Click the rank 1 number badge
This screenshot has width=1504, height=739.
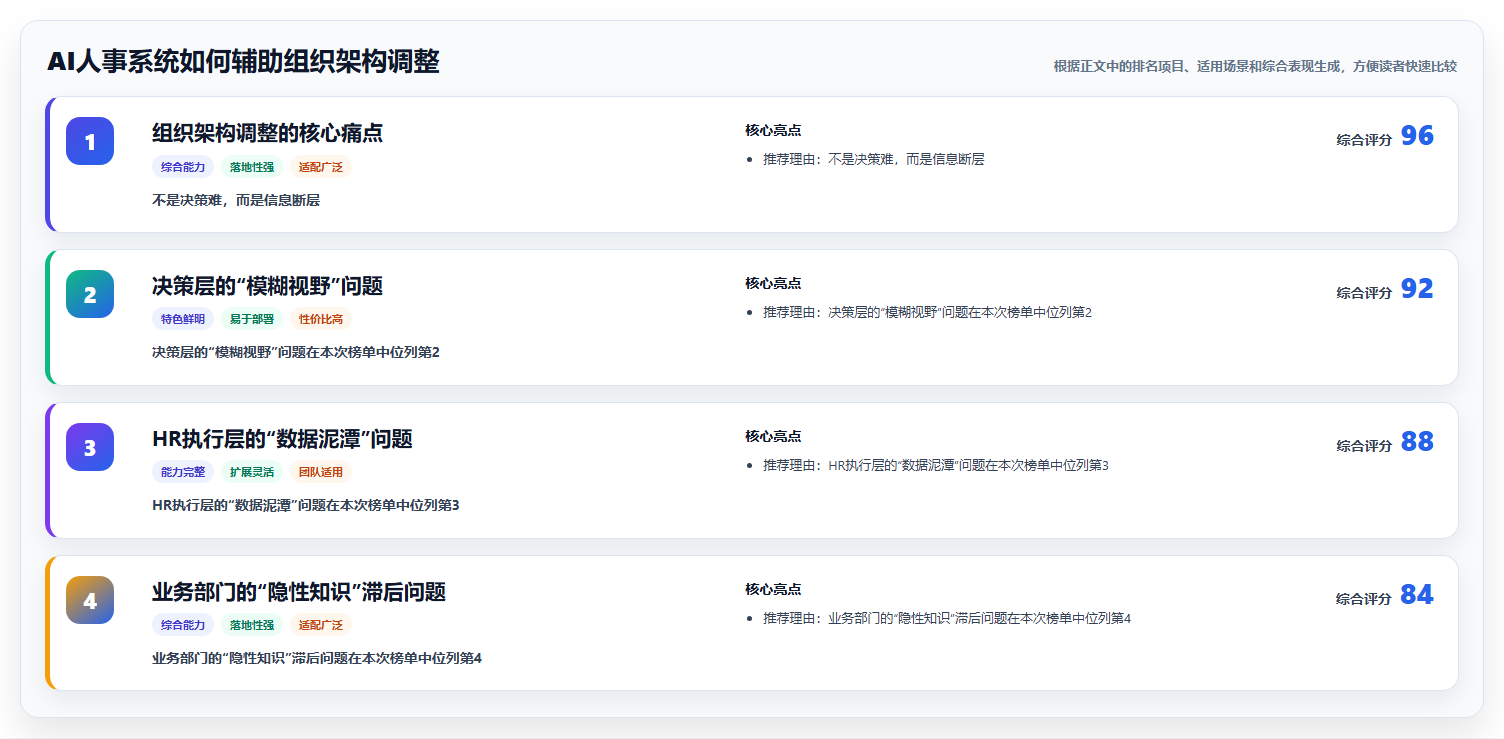[x=90, y=141]
